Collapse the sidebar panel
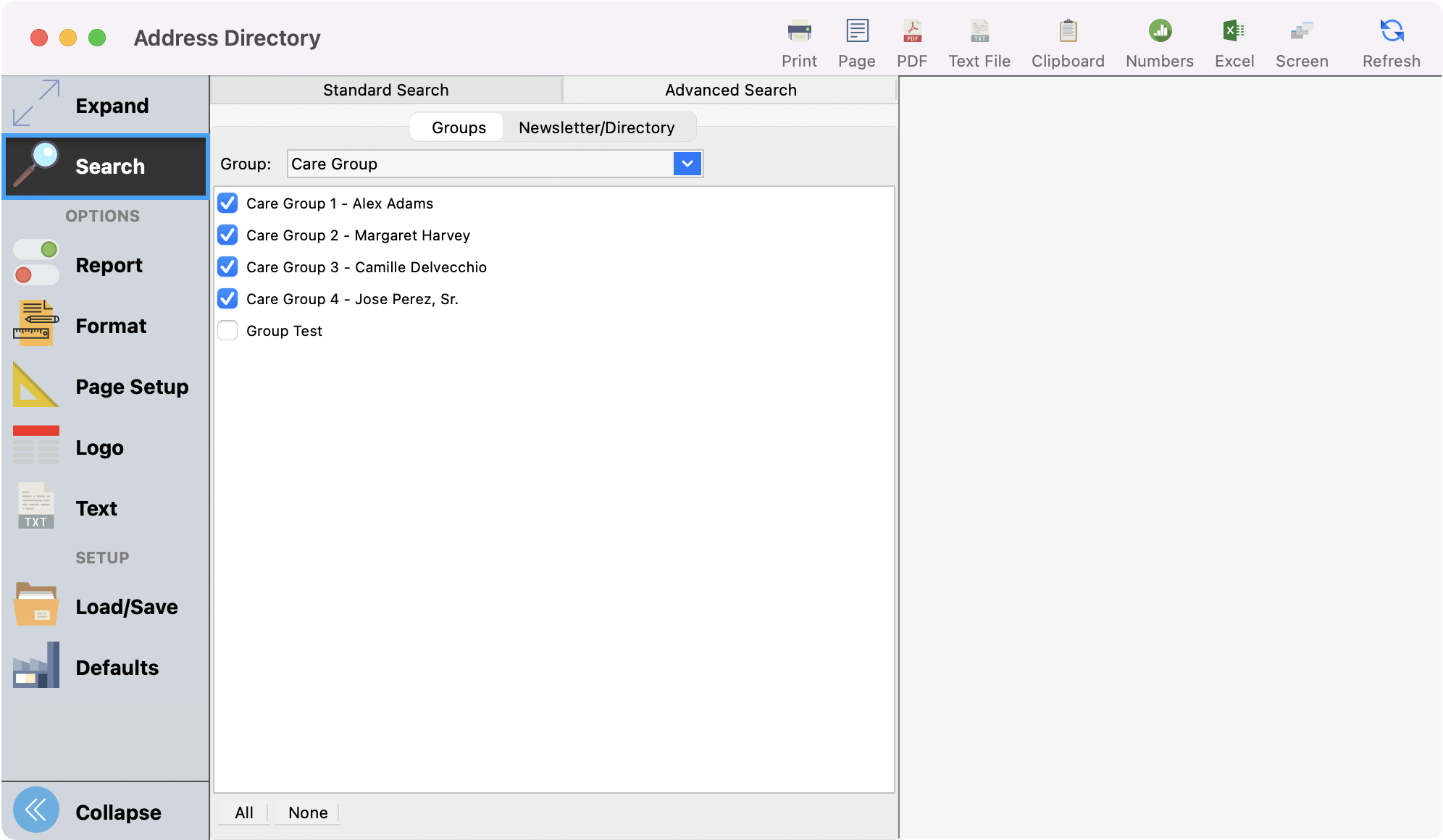 118,811
